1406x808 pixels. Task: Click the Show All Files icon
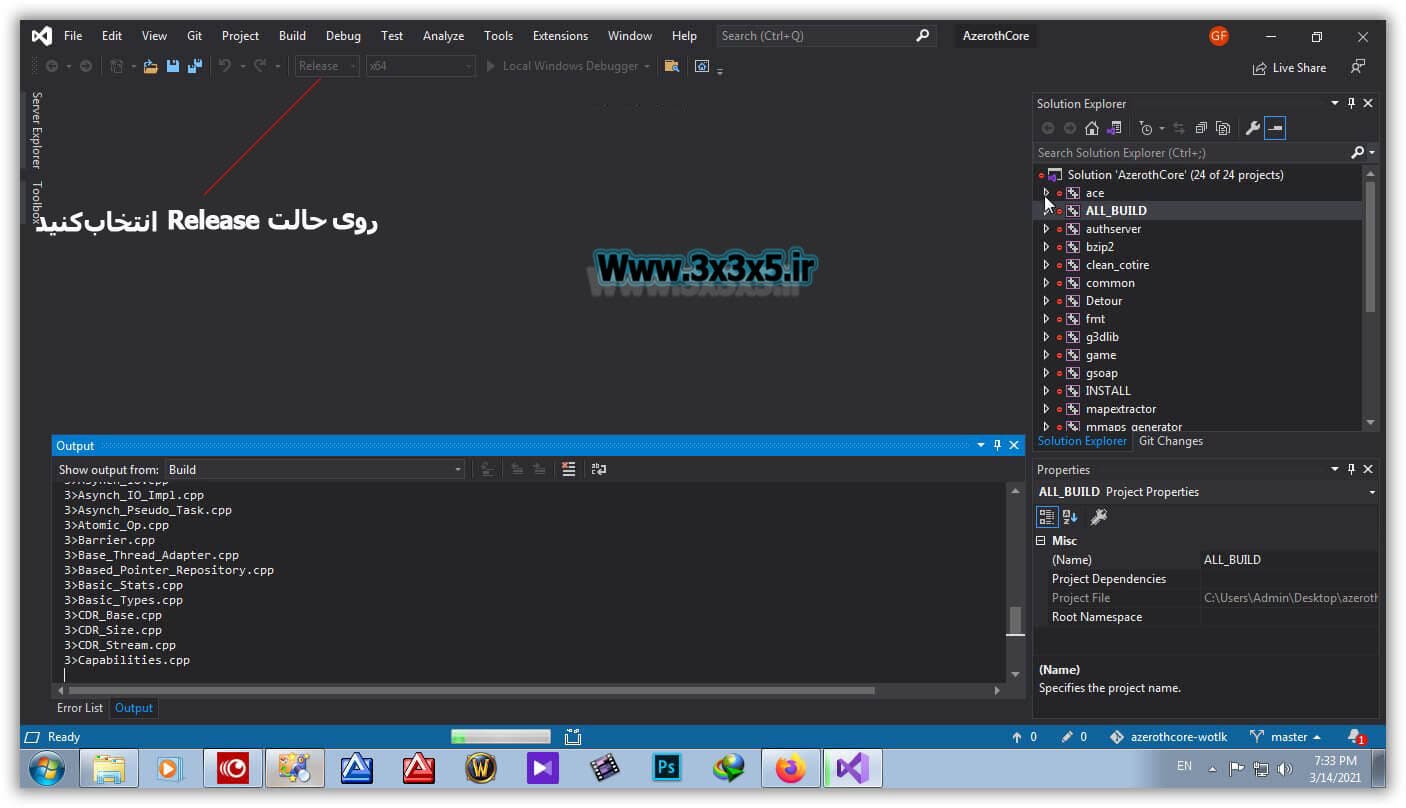coord(1222,128)
